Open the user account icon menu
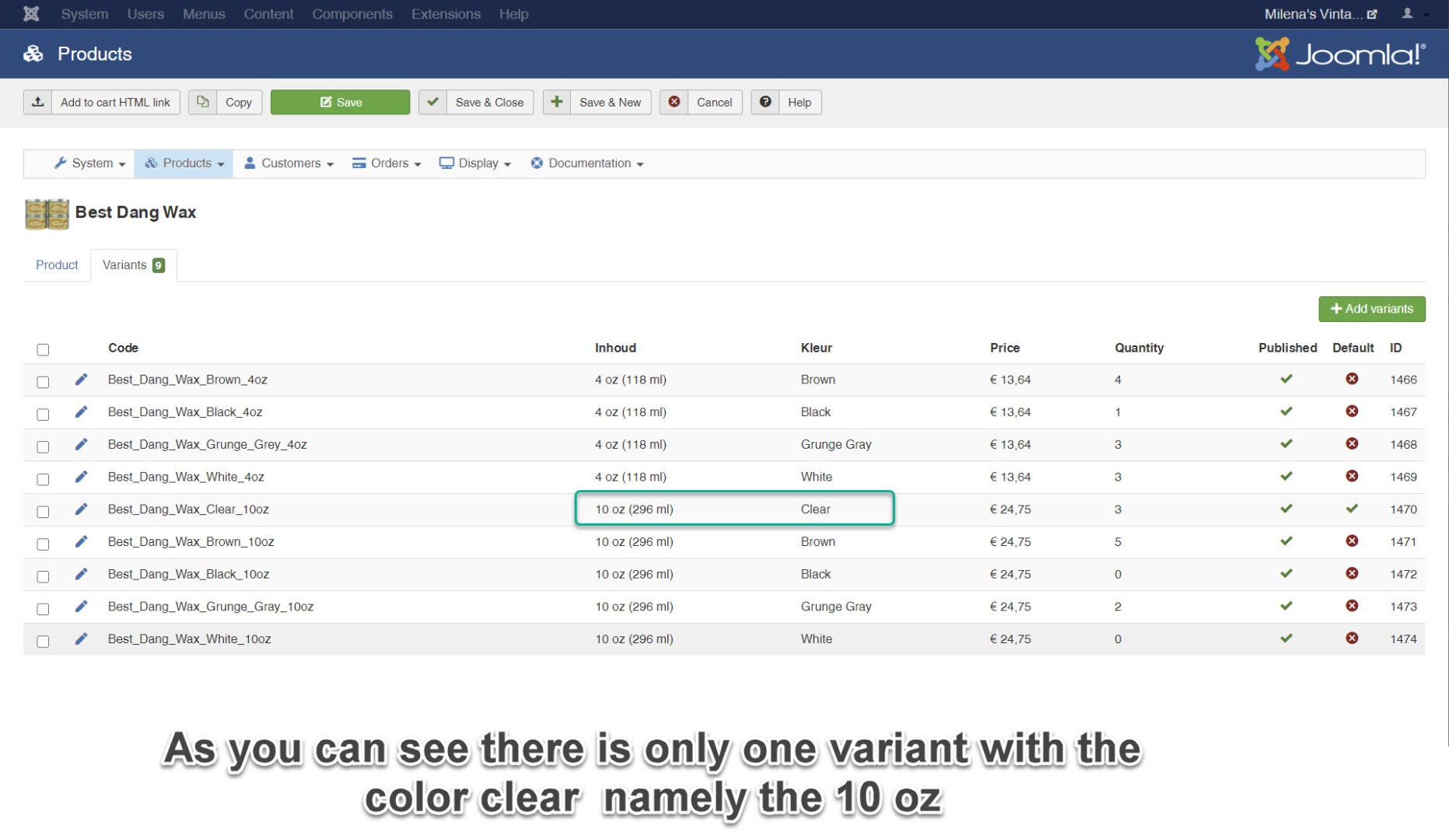 1414,14
